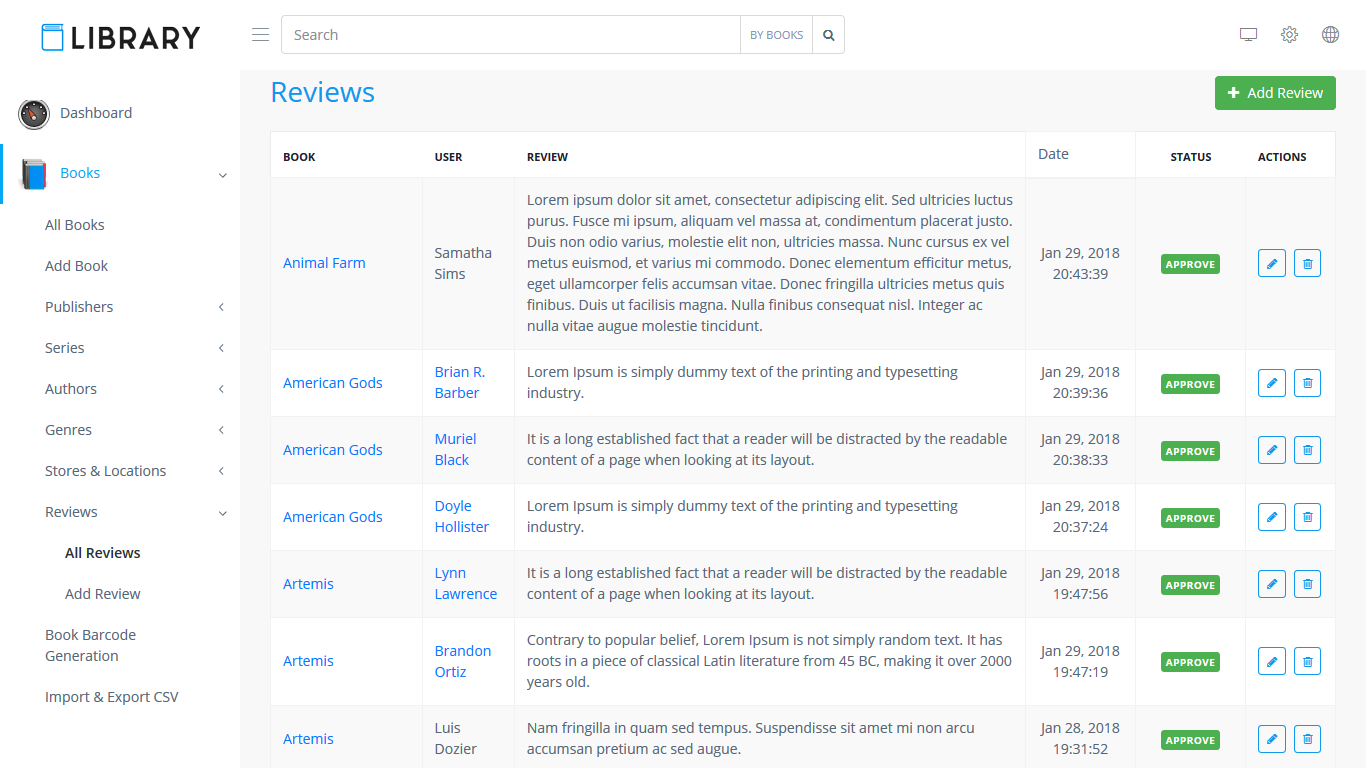Click the green Add Review button
Image resolution: width=1366 pixels, height=768 pixels.
click(x=1275, y=93)
